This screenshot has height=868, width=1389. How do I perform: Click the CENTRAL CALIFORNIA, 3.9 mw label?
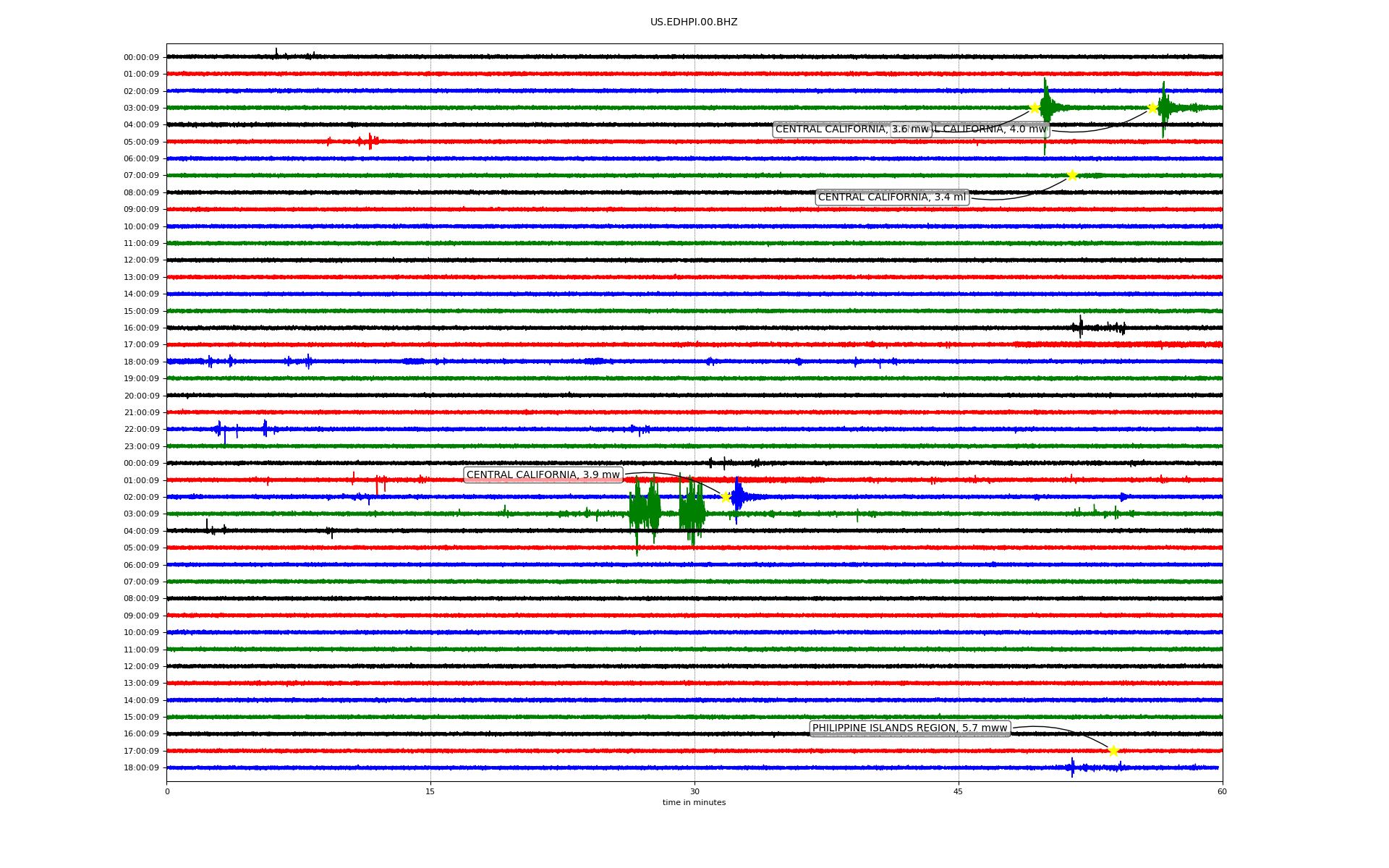pyautogui.click(x=543, y=475)
